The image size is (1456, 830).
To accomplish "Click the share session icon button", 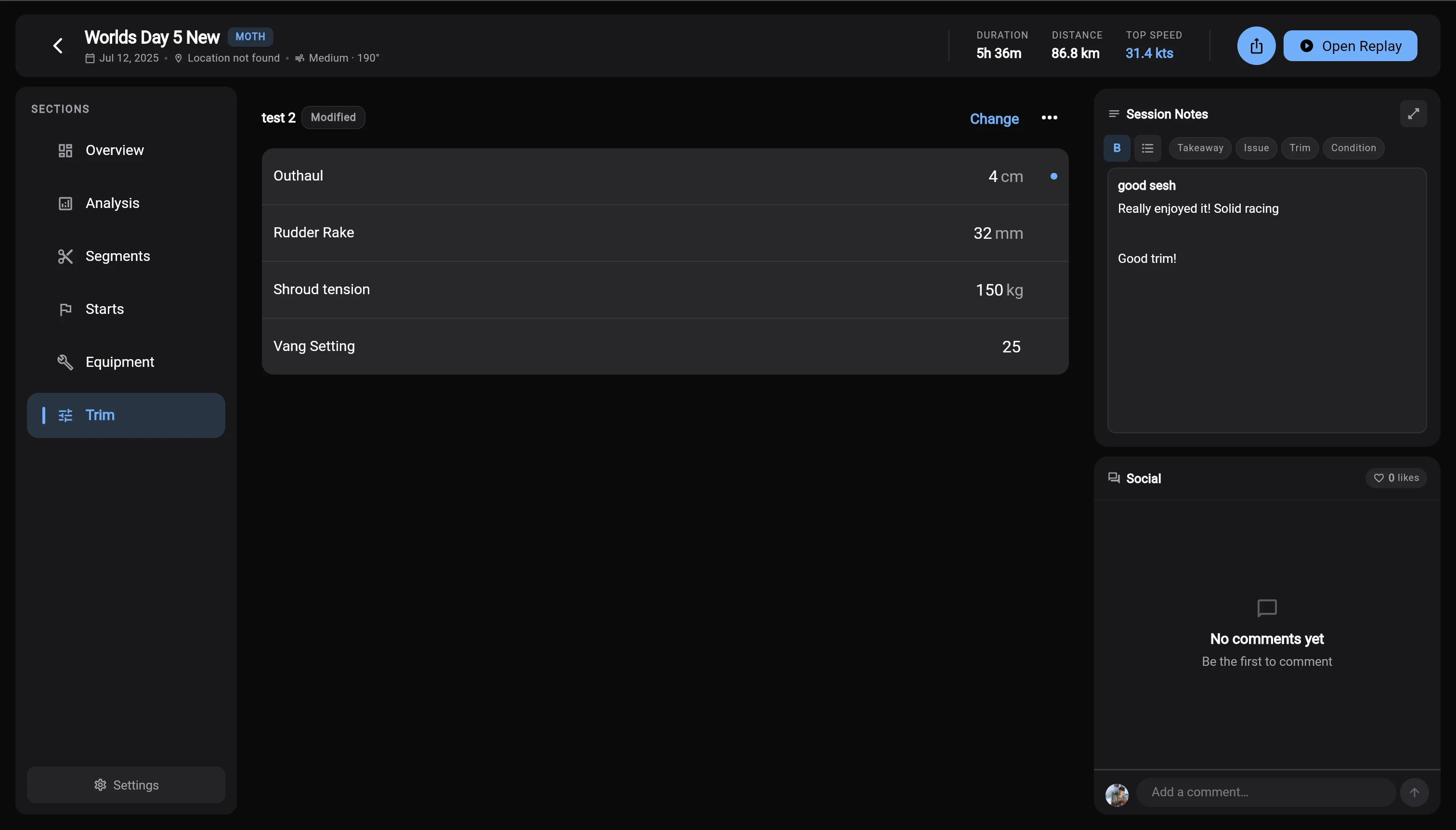I will pos(1256,46).
